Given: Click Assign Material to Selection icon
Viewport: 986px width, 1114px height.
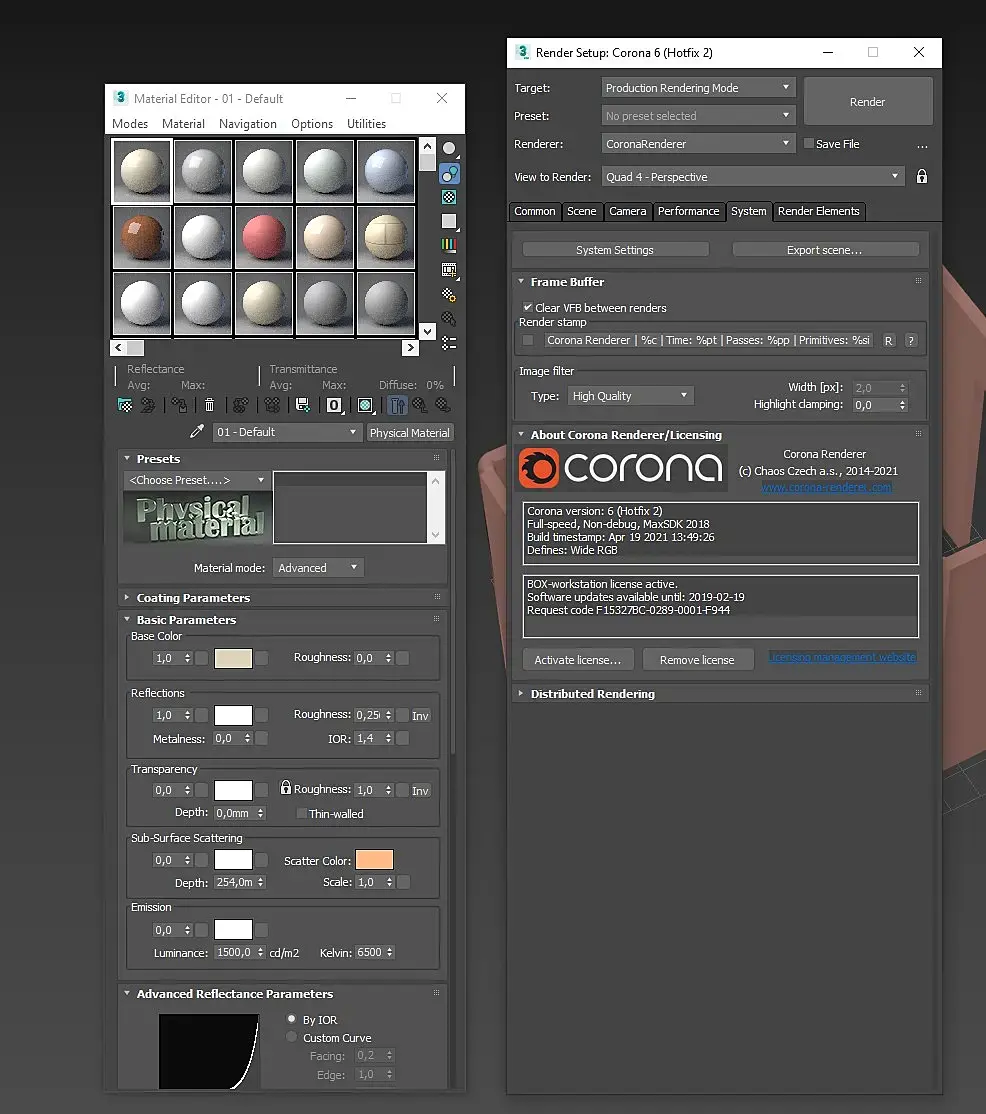Looking at the screenshot, I should [x=179, y=405].
